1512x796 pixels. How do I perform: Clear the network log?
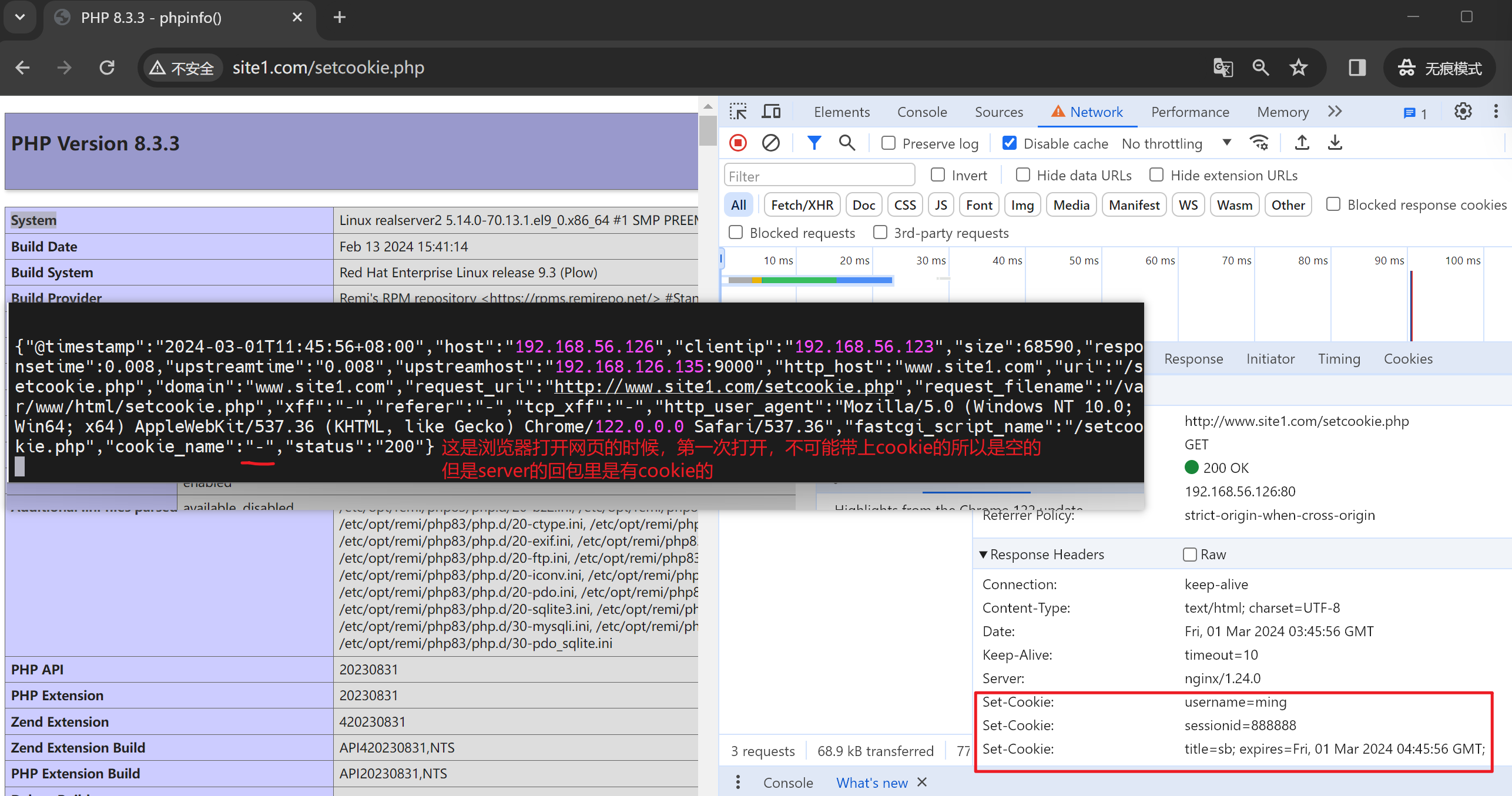click(x=770, y=143)
